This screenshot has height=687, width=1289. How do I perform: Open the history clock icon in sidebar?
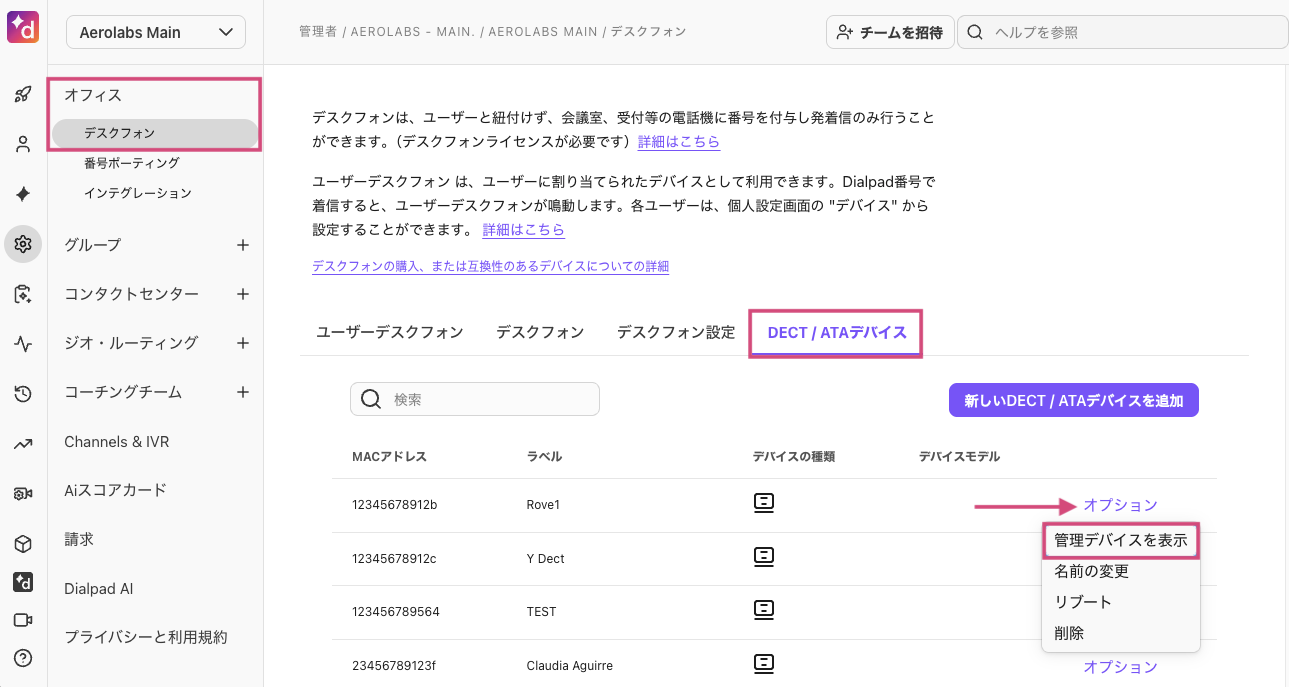(x=23, y=394)
